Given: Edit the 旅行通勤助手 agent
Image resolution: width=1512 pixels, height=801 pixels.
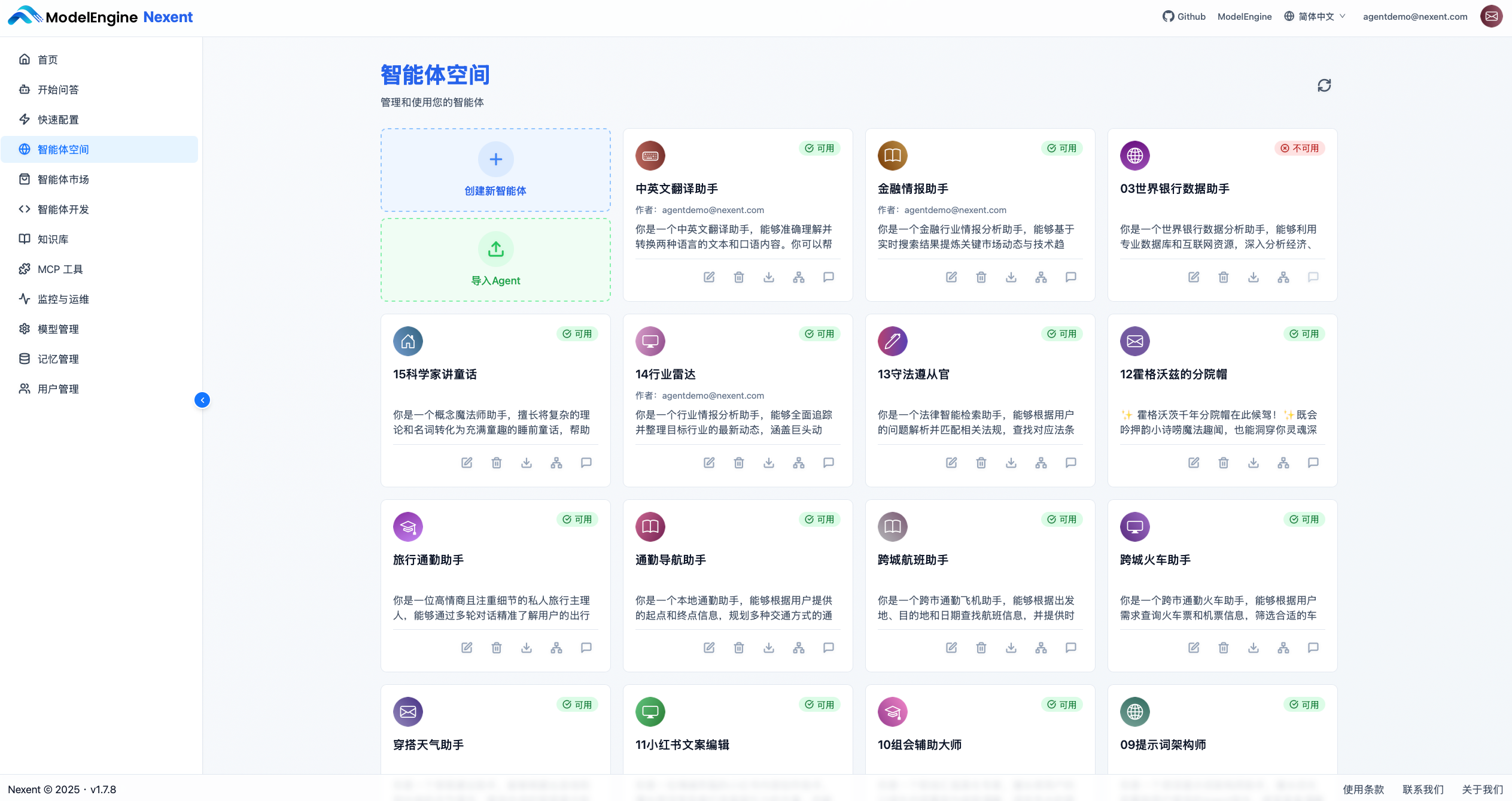Looking at the screenshot, I should (467, 648).
